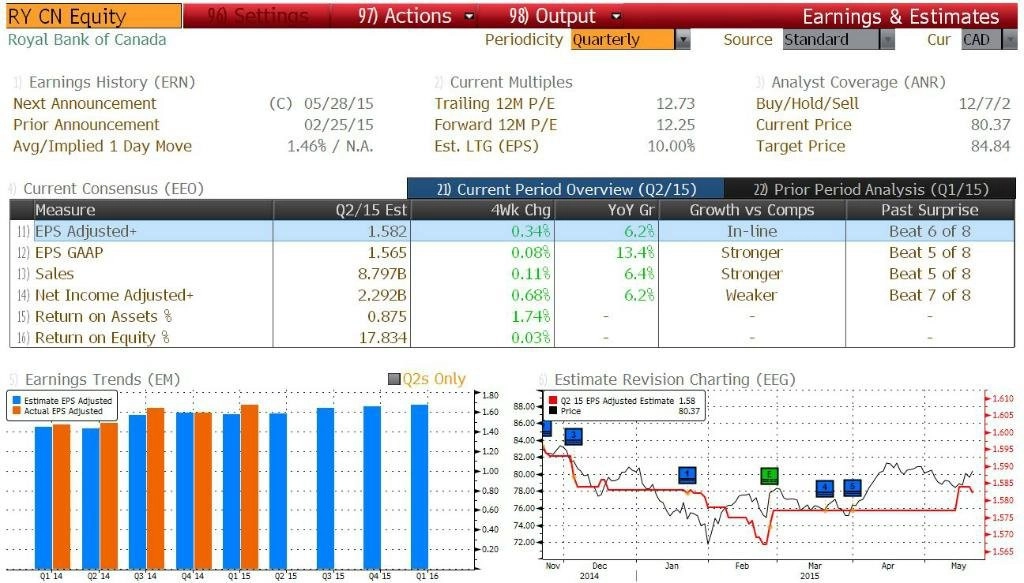Expand the 97) Actions menu arrow
This screenshot has height=583, width=1024.
[469, 16]
